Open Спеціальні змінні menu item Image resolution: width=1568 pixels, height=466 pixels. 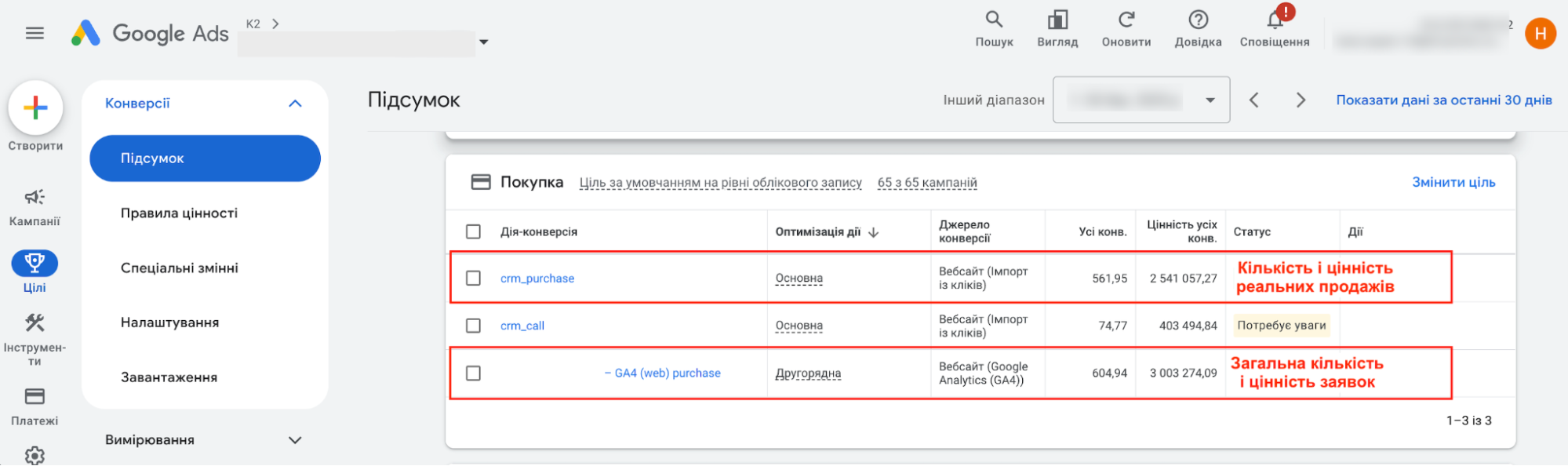[x=179, y=268]
